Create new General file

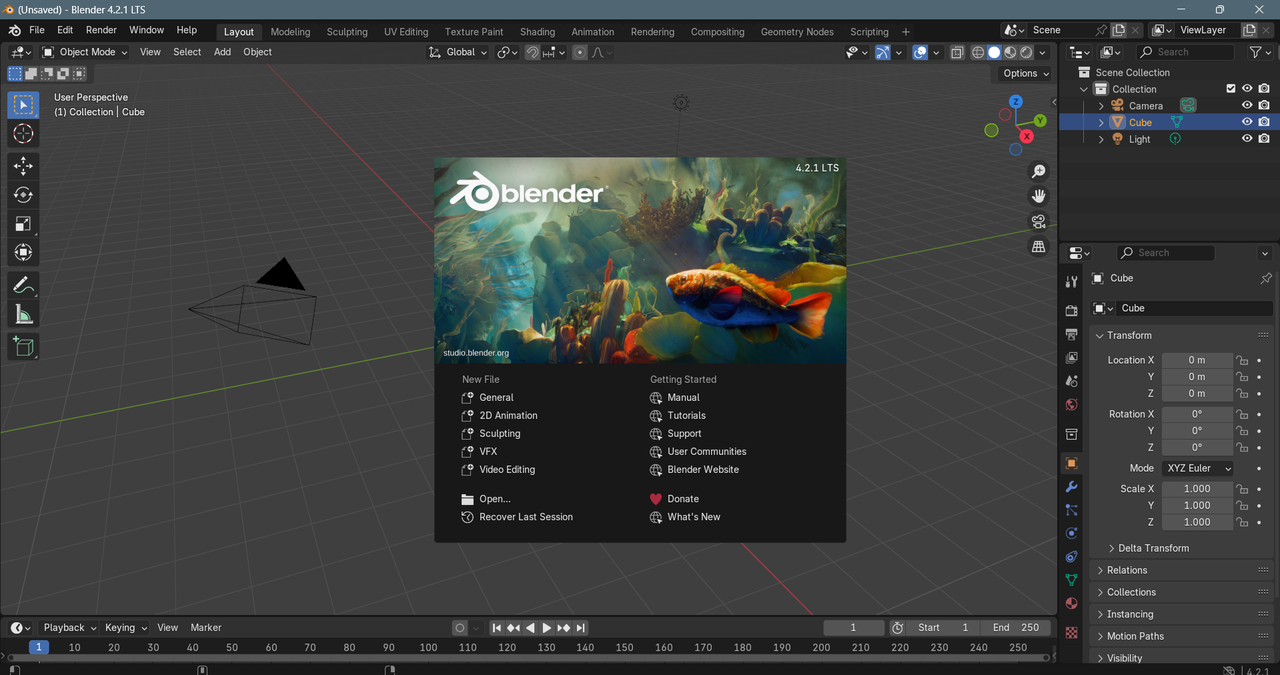(496, 397)
